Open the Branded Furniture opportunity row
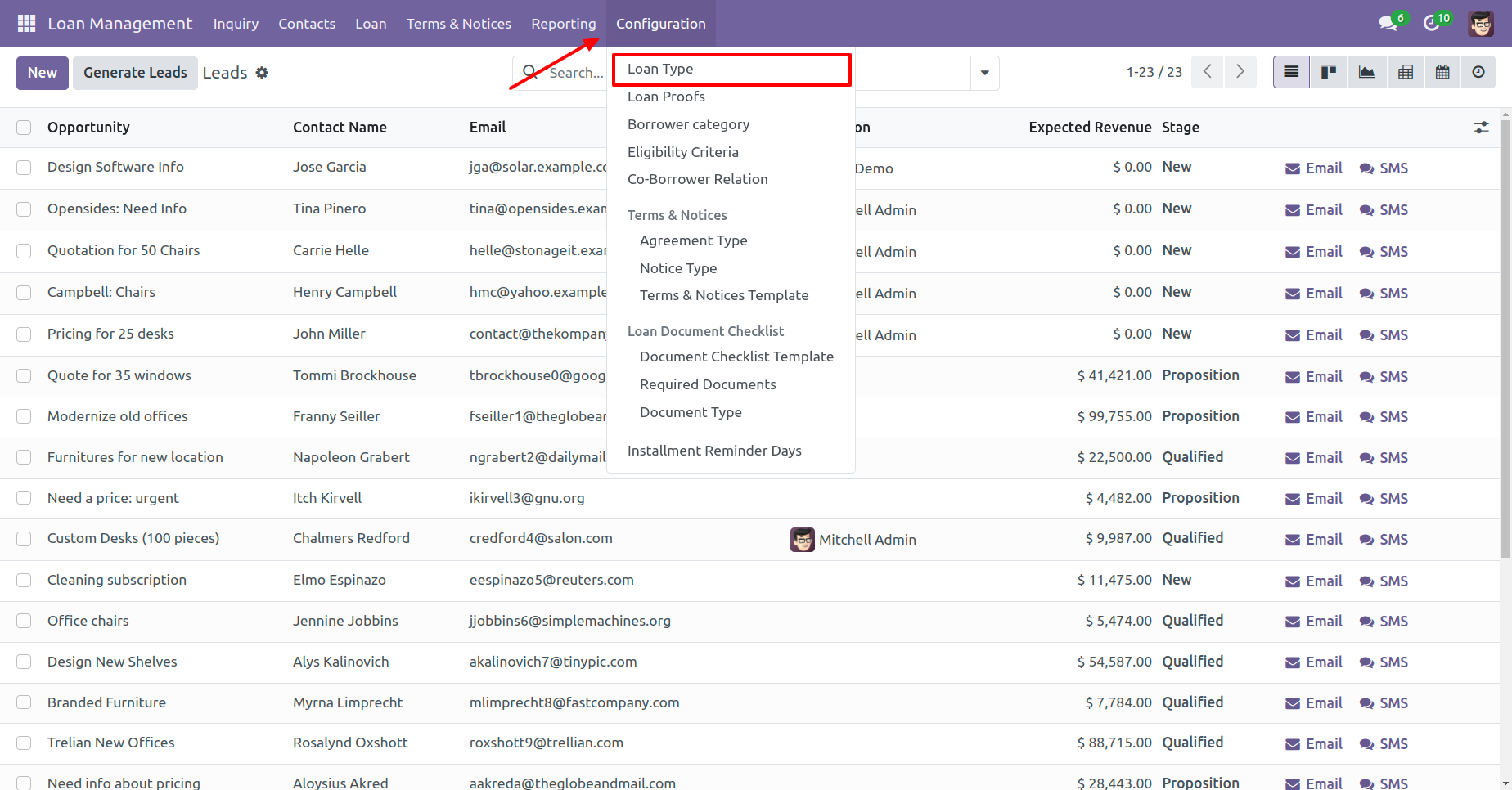This screenshot has width=1512, height=790. [x=750, y=703]
